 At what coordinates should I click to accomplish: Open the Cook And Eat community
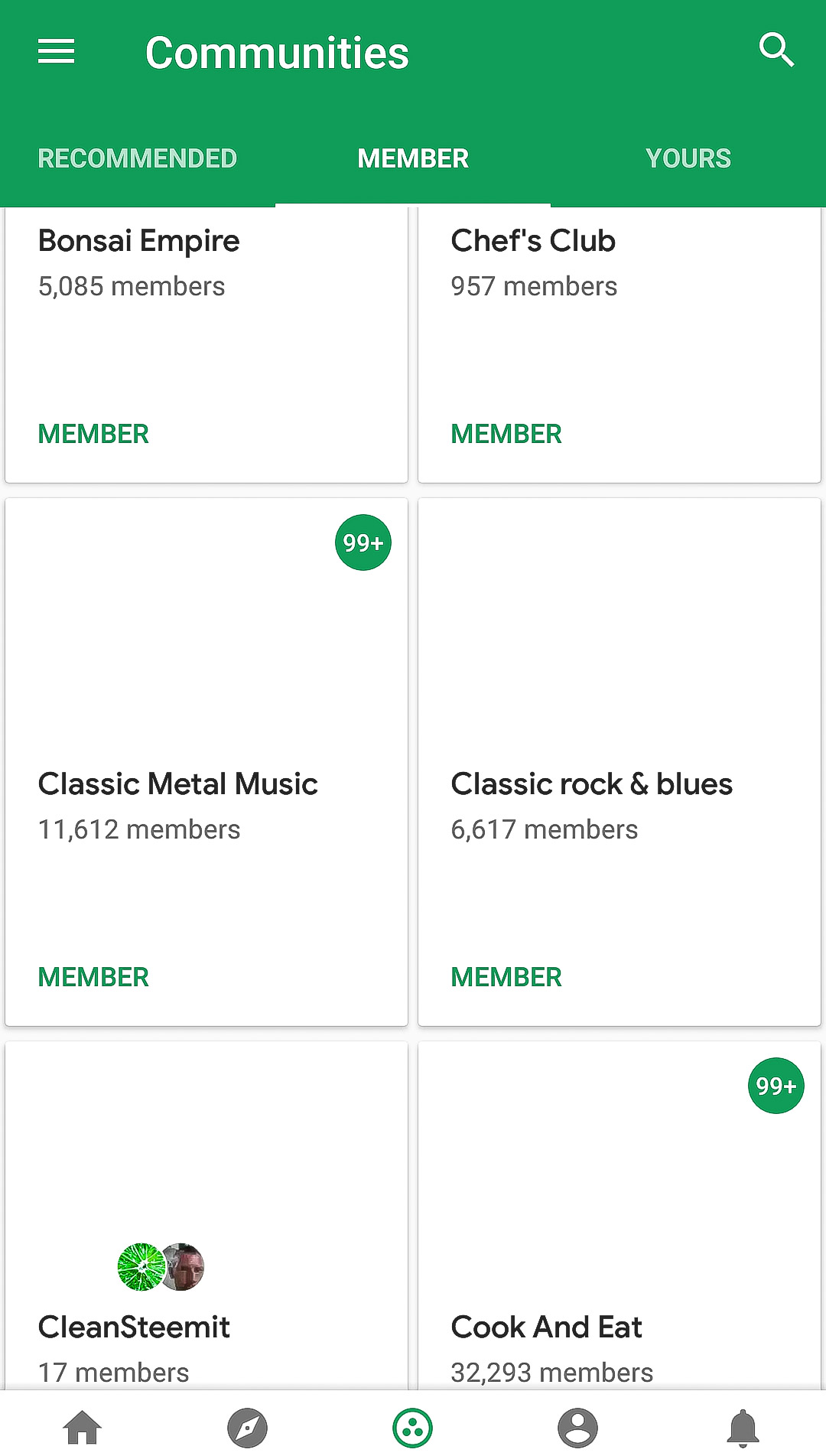[x=546, y=1327]
